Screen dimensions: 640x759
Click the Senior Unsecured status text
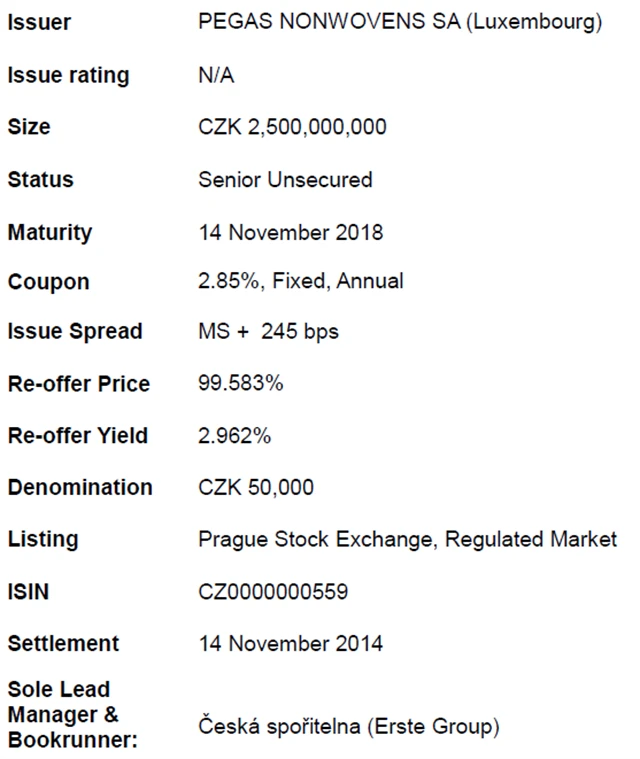point(285,180)
